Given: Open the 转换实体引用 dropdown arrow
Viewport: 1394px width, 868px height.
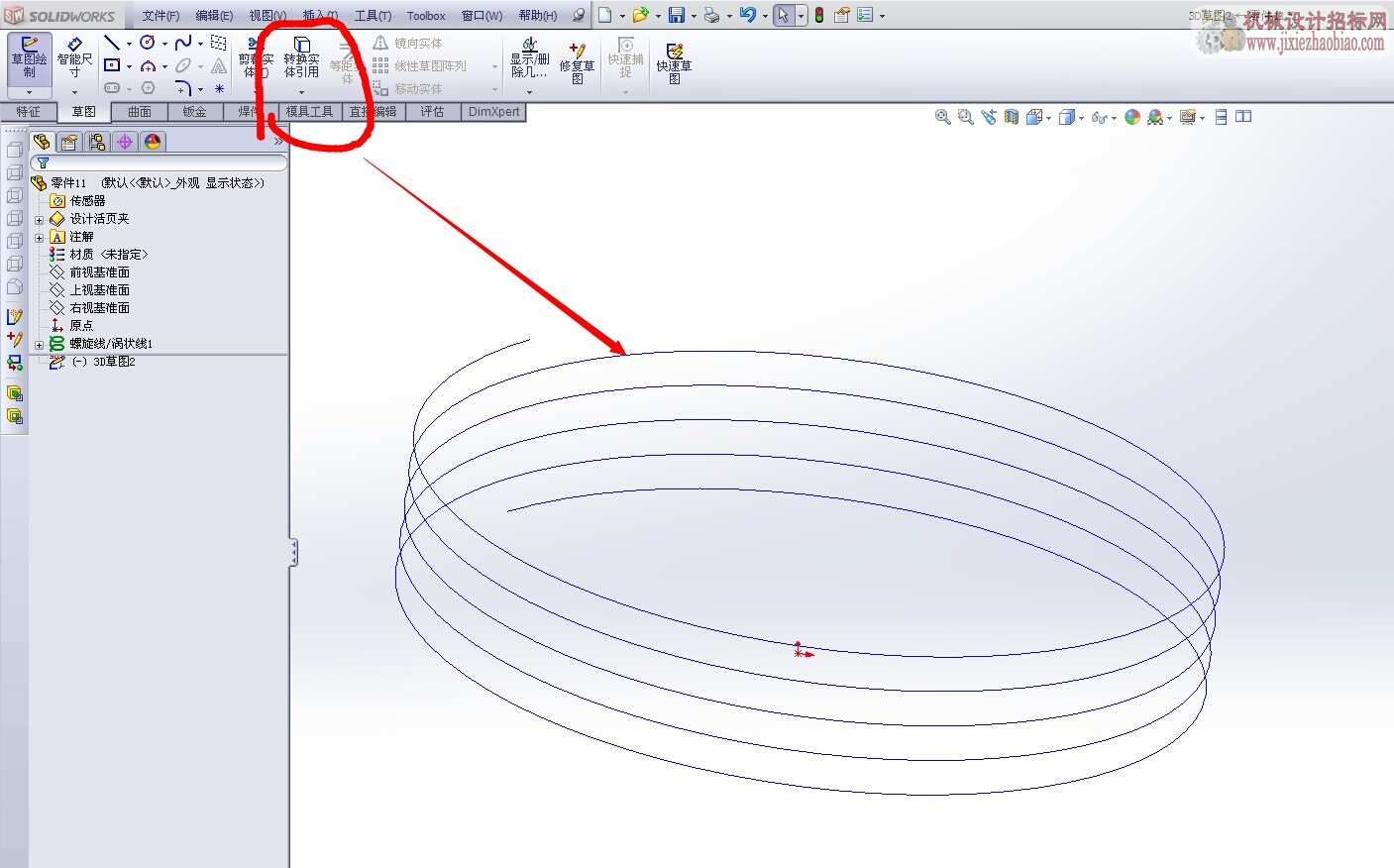Looking at the screenshot, I should [301, 92].
